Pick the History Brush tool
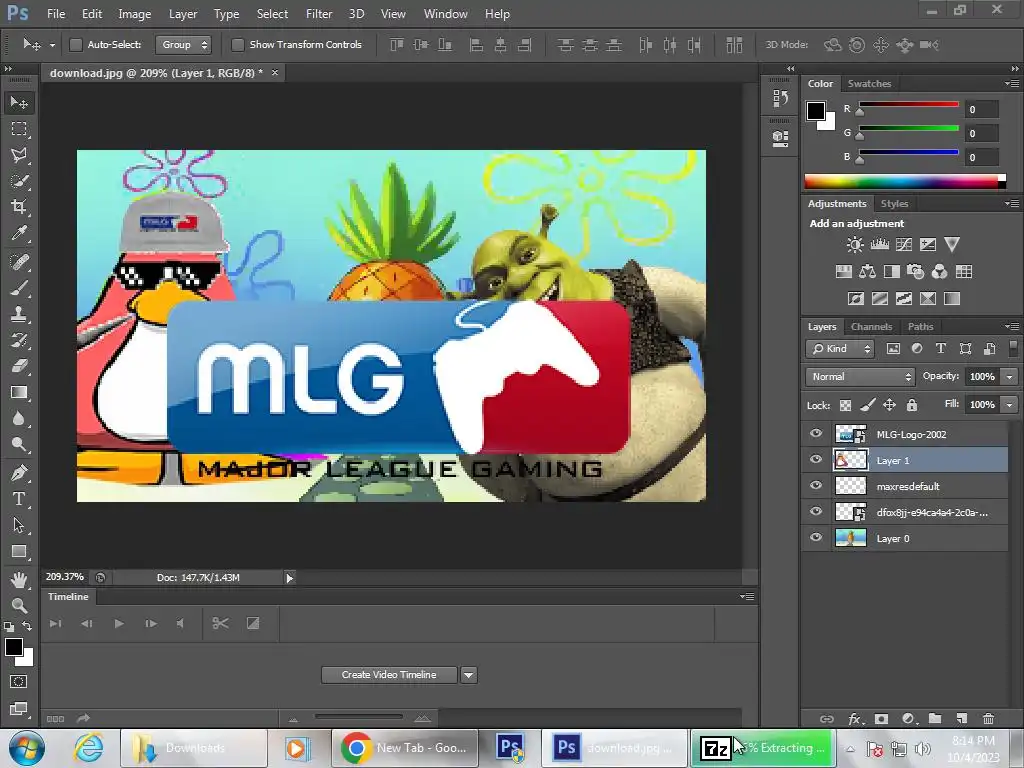 tap(19, 340)
